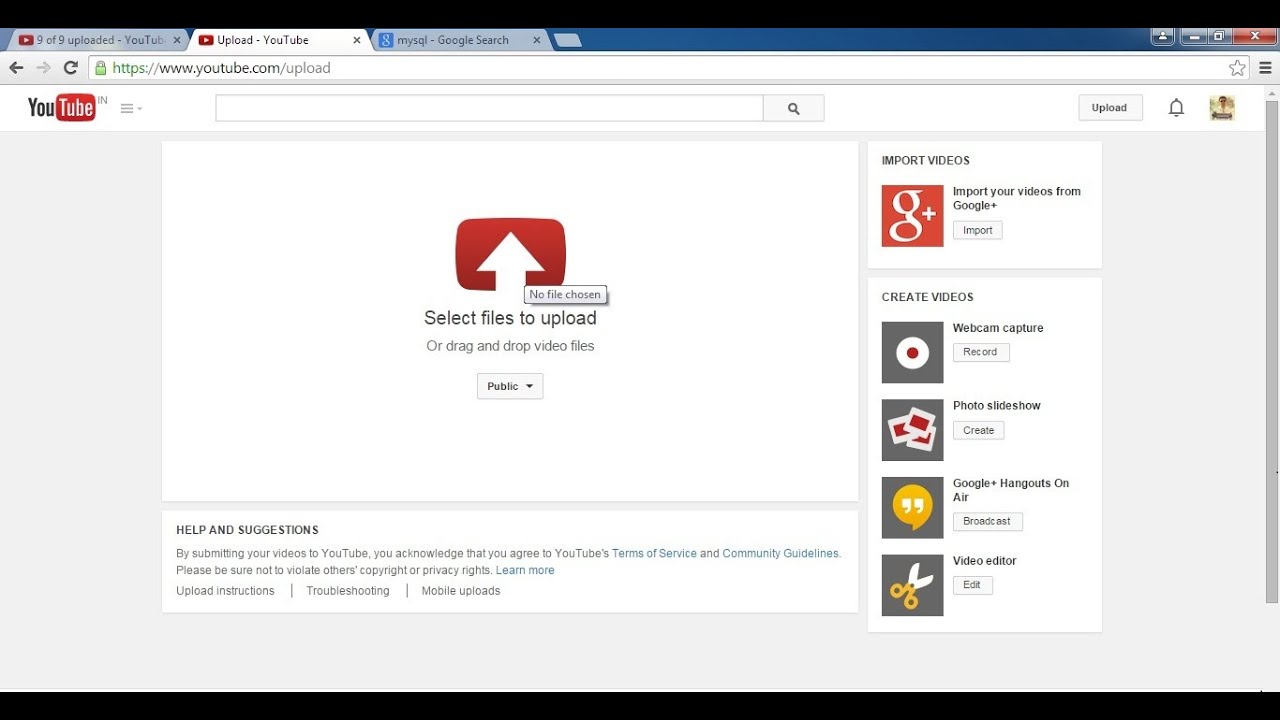The height and width of the screenshot is (720, 1280).
Task: Click the Photo slideshow icon
Action: (x=912, y=430)
